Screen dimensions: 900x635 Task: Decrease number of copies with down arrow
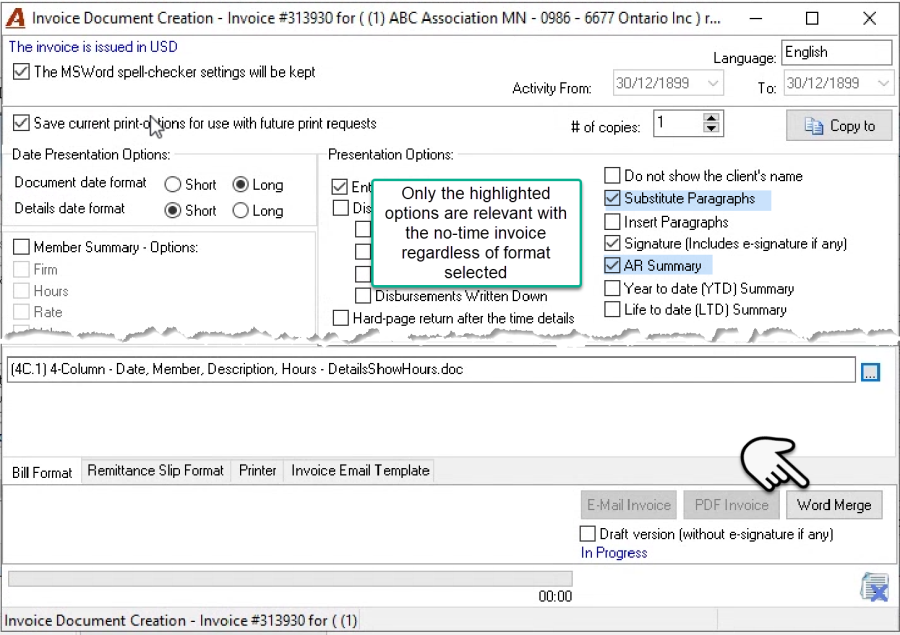click(x=711, y=129)
